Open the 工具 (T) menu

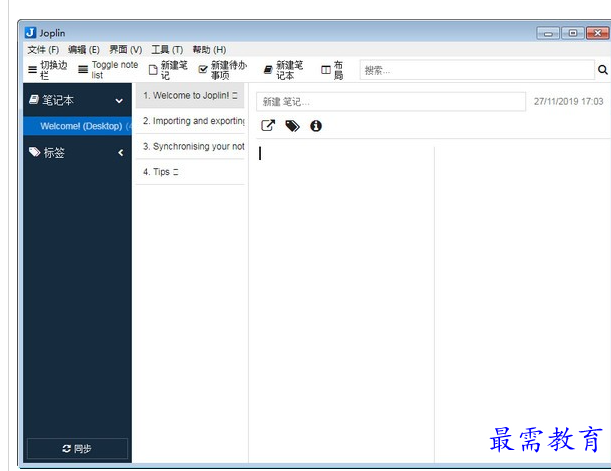pos(167,49)
